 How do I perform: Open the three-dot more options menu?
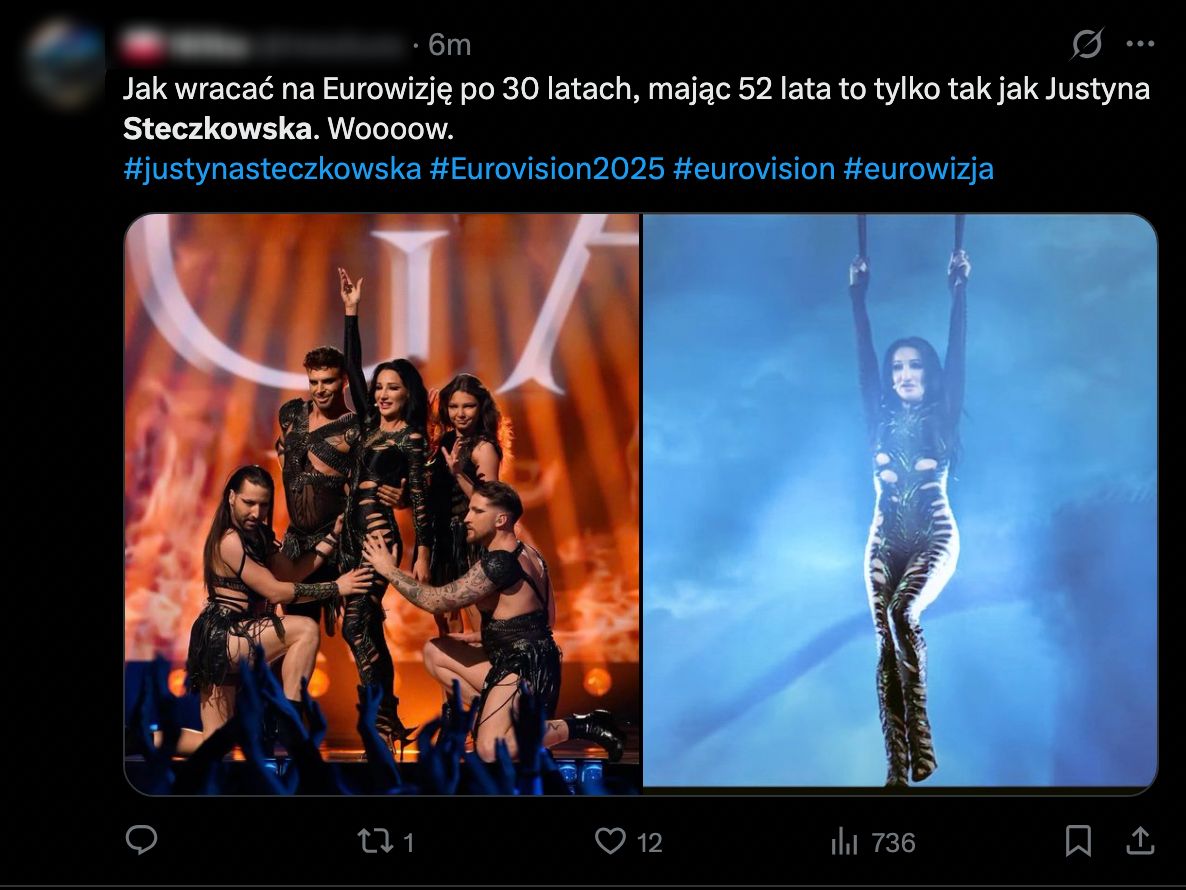click(1140, 44)
